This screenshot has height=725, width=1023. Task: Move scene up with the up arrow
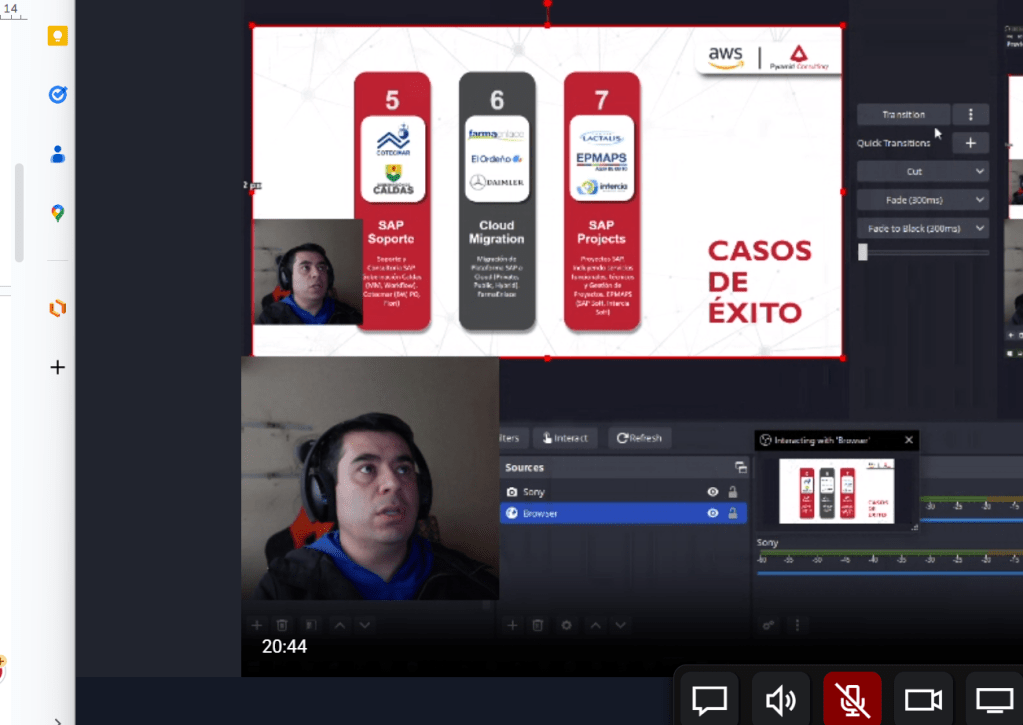(x=340, y=625)
